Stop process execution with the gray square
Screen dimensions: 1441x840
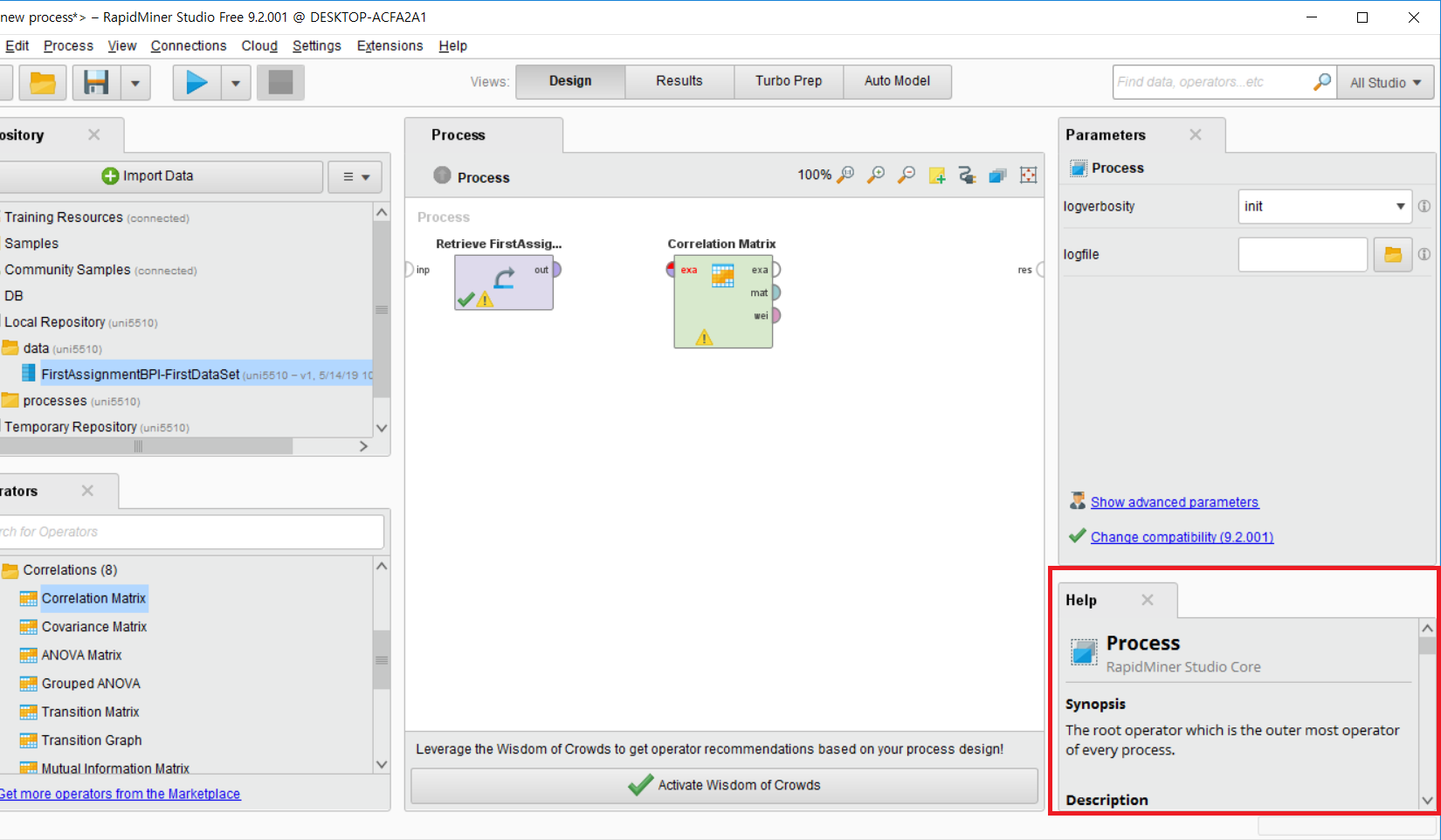[x=280, y=83]
